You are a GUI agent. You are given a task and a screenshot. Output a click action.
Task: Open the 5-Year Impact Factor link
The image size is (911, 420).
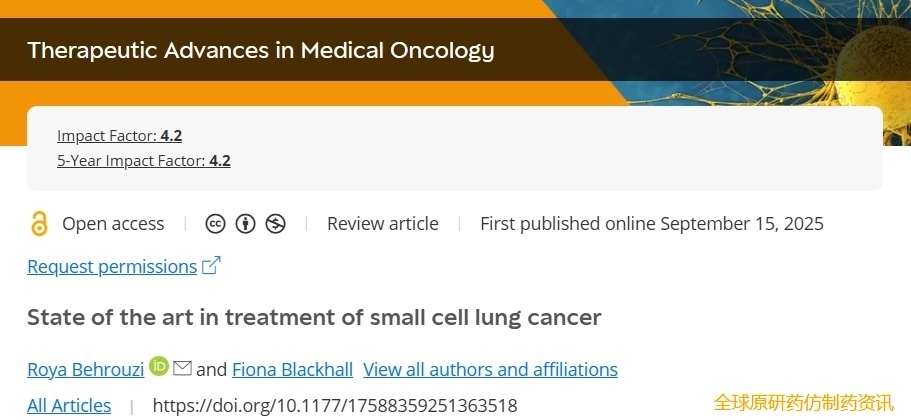[x=143, y=160]
